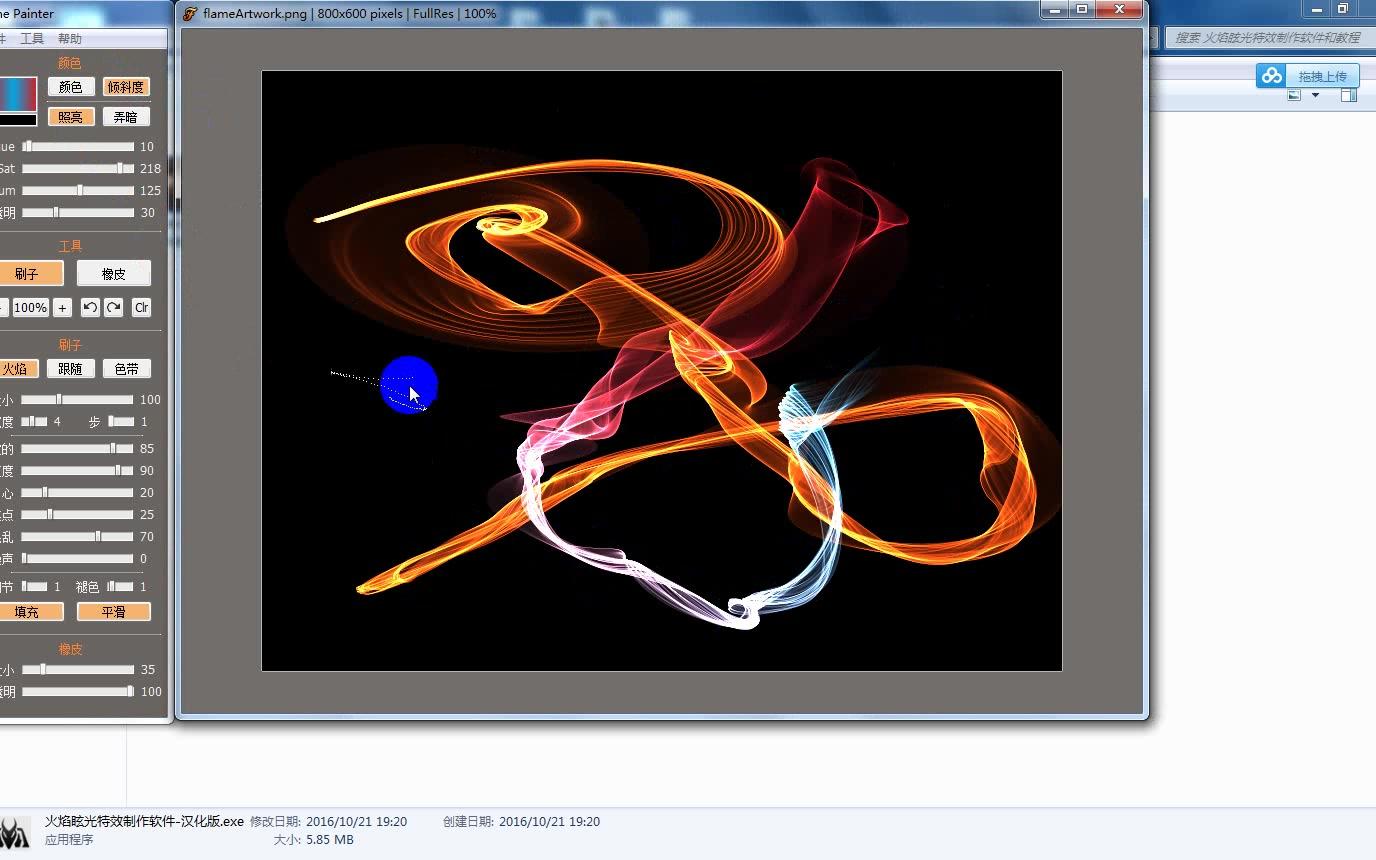Click the blue-red gradient color swatch
Screen dimensions: 1376x860
(18, 94)
